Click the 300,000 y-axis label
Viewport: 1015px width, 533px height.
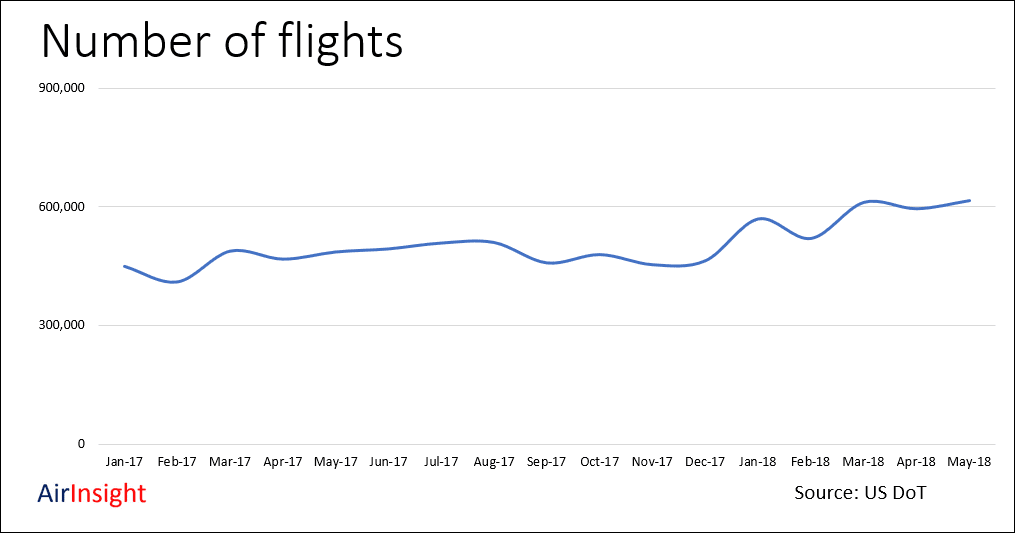point(63,326)
